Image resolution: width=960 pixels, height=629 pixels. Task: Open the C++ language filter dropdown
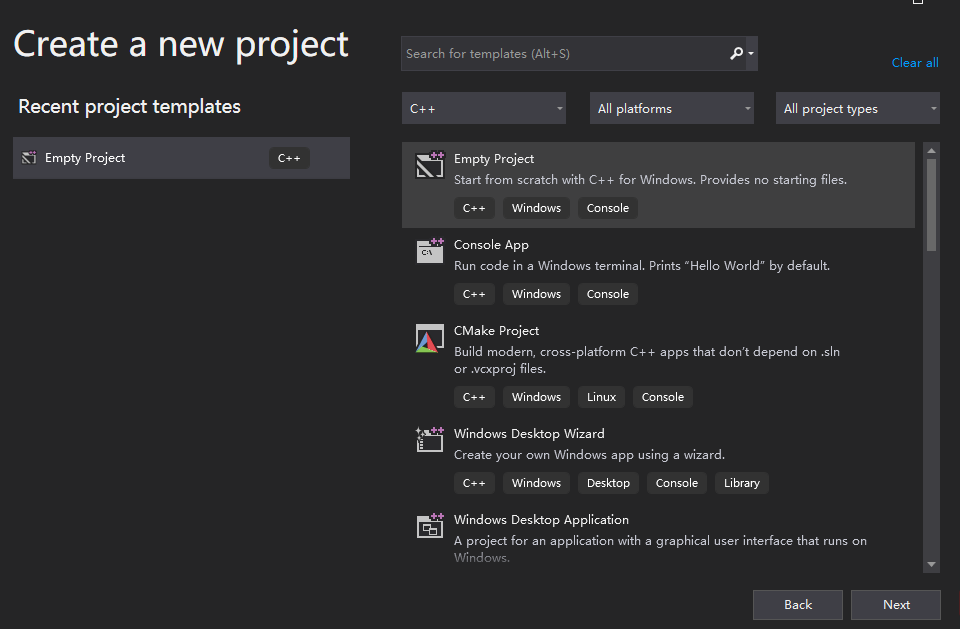pyautogui.click(x=484, y=109)
